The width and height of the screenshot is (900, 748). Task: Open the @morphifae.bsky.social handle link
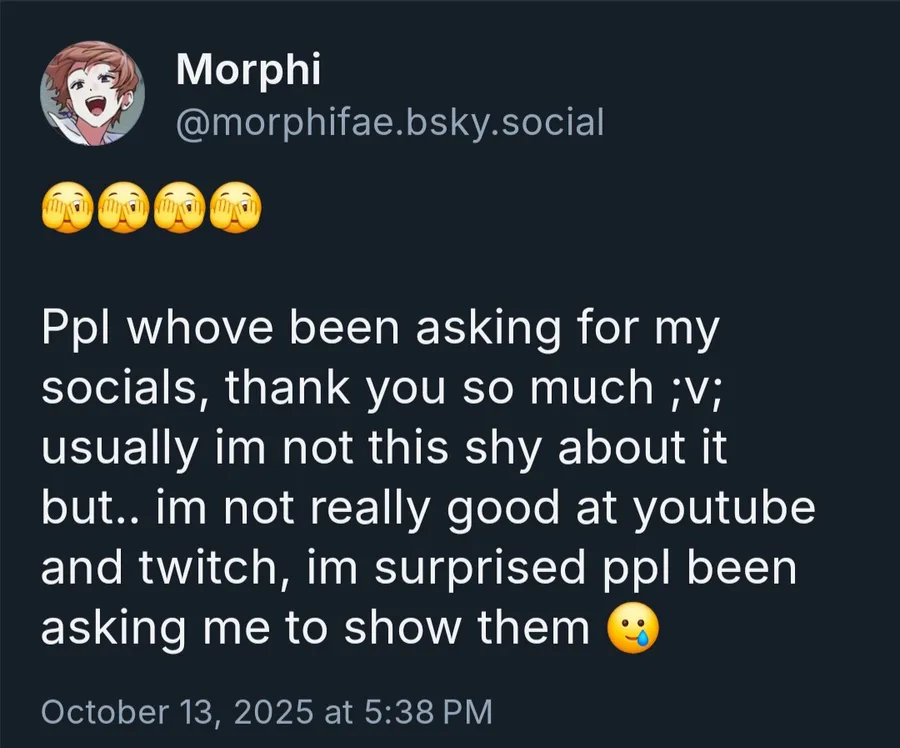[x=390, y=122]
